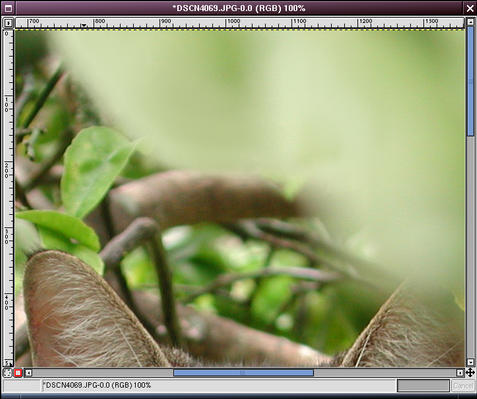Enable the red Quick Mask button

click(x=18, y=373)
